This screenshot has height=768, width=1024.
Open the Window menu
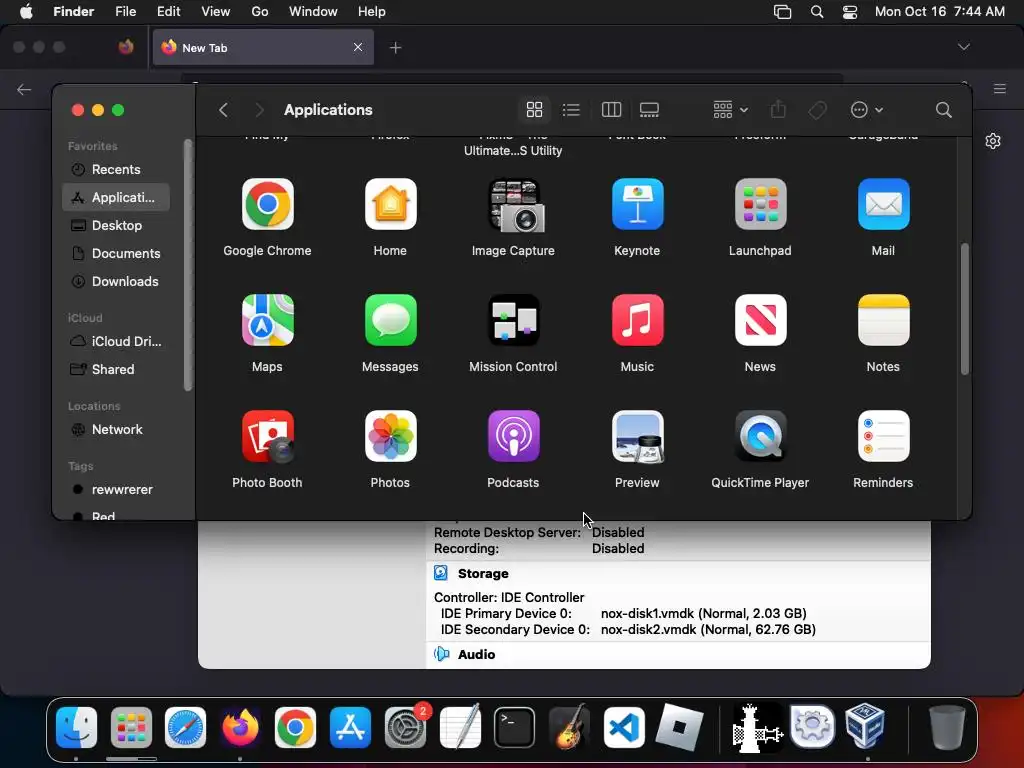[313, 12]
